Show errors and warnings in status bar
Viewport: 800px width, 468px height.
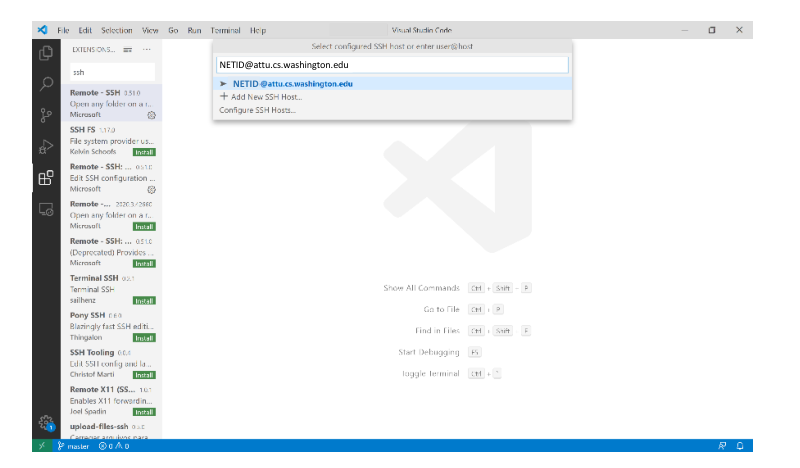pos(114,446)
